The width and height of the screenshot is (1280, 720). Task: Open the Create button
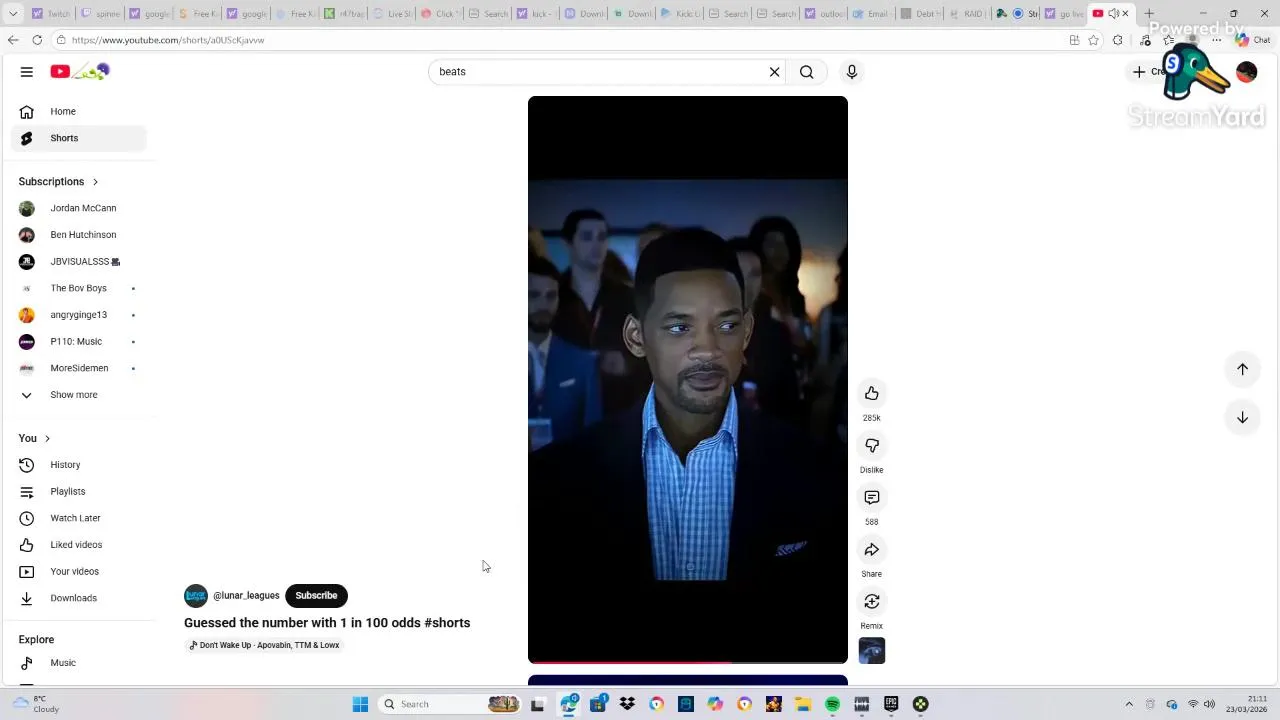[1150, 72]
